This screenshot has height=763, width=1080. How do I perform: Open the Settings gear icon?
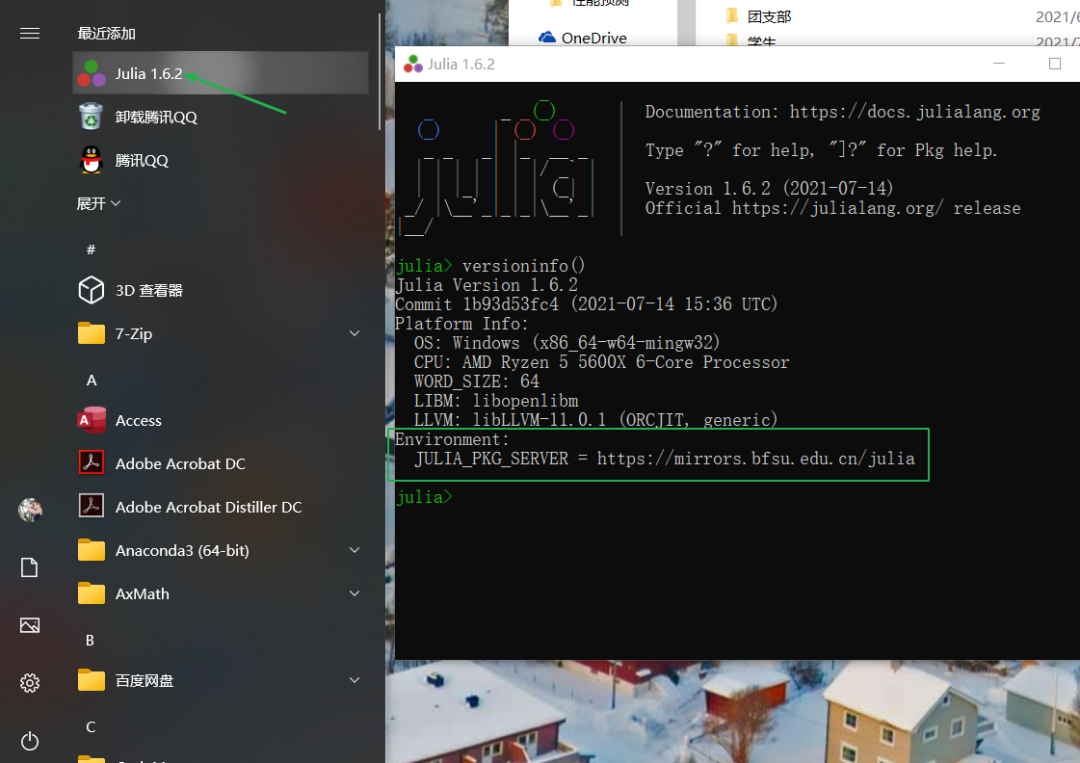(30, 683)
